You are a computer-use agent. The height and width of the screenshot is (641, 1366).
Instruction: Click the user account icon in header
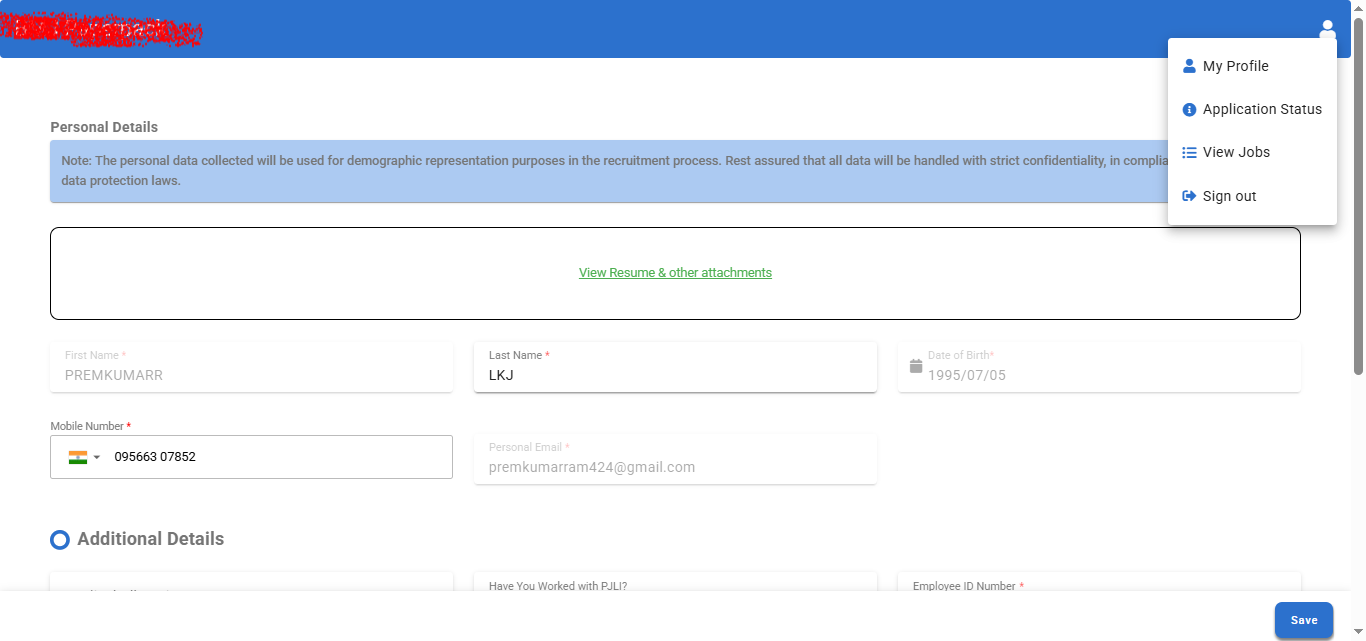coord(1327,30)
